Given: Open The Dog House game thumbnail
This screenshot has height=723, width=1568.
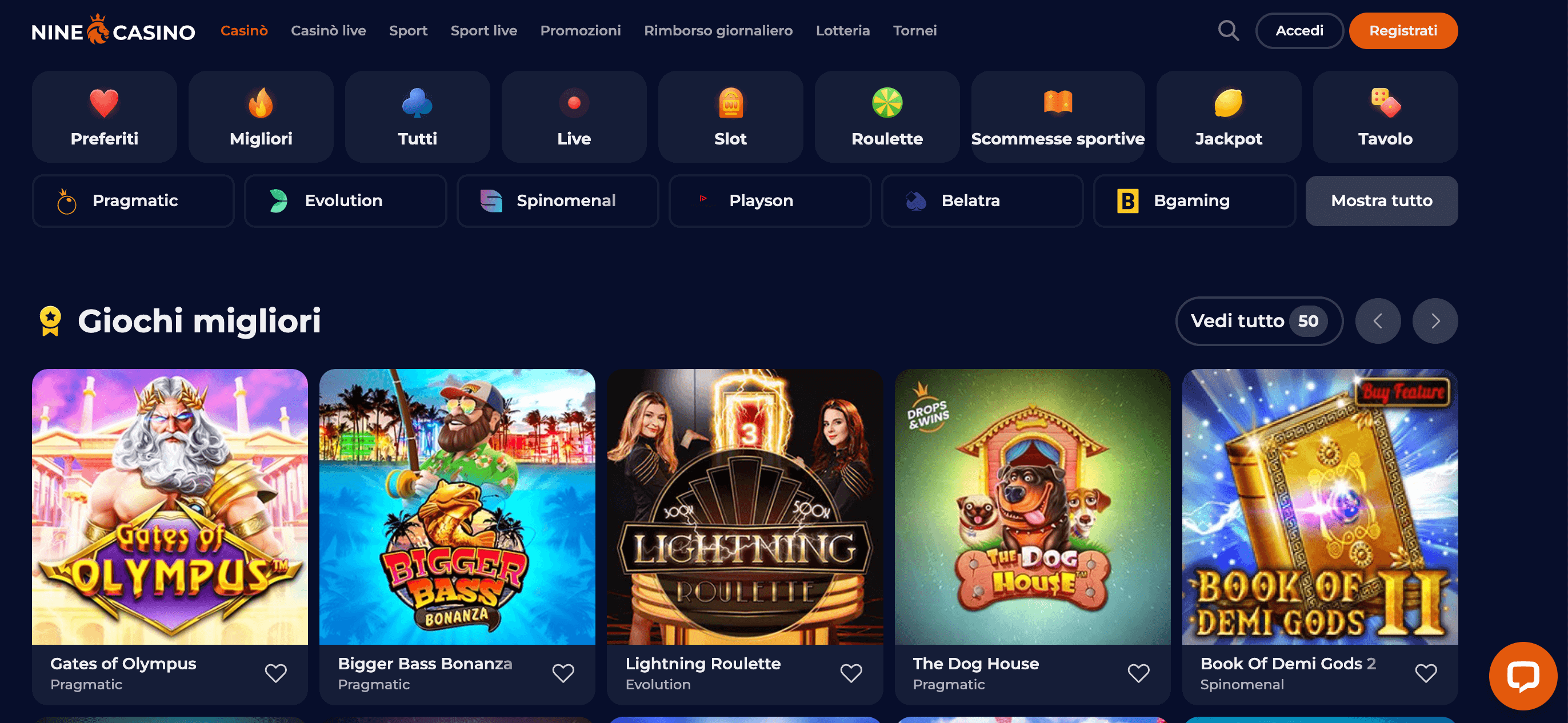Looking at the screenshot, I should (1033, 507).
